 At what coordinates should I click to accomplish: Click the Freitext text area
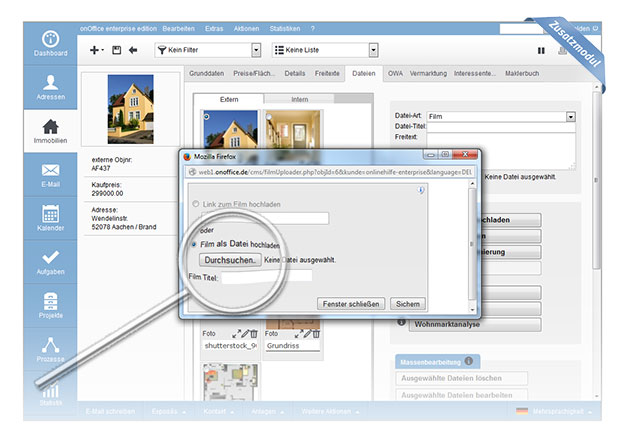click(x=501, y=151)
